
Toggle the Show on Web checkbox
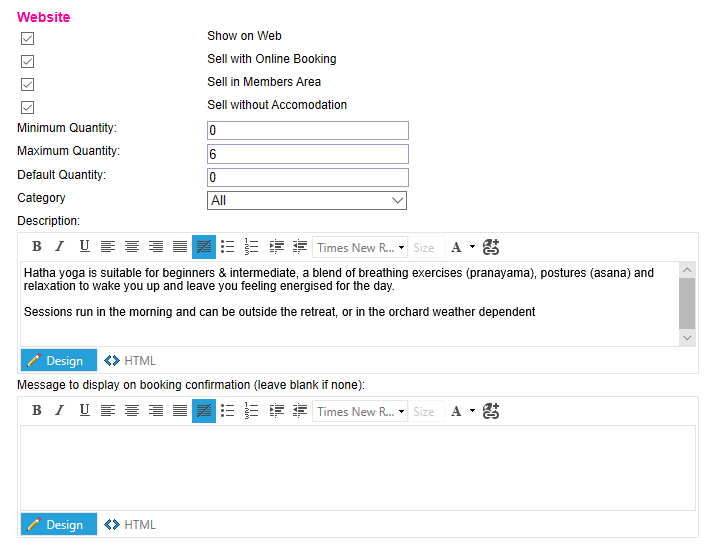[x=28, y=38]
